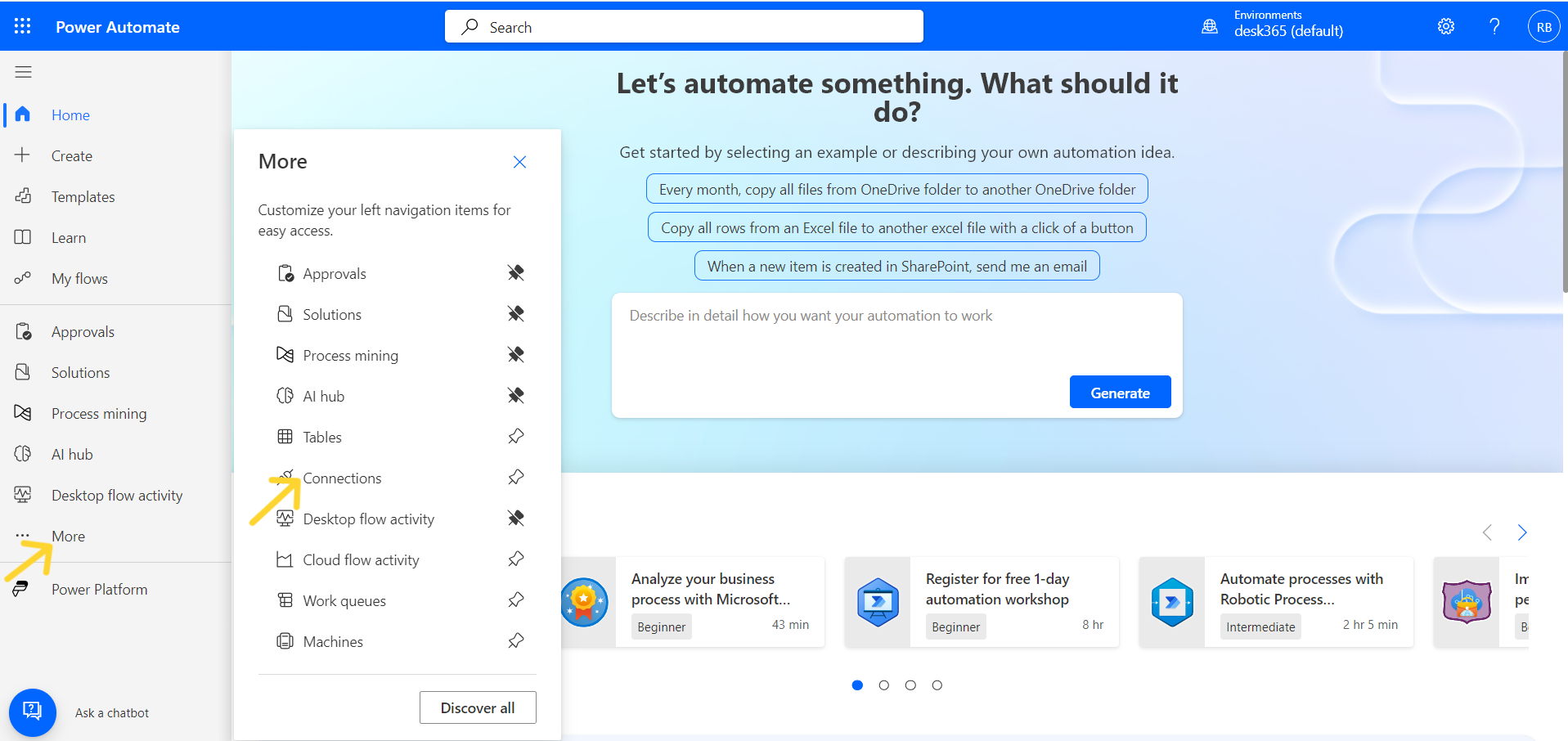Image resolution: width=1568 pixels, height=741 pixels.
Task: Click the Templates icon in the navigation
Action: click(22, 196)
